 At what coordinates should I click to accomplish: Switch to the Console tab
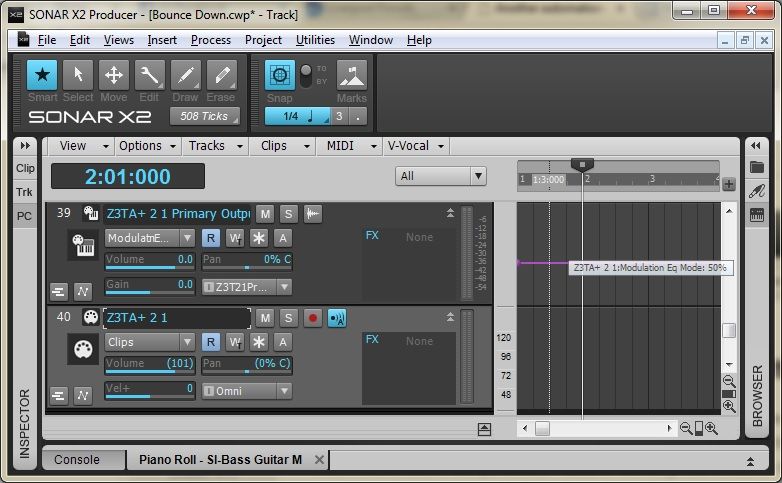pyautogui.click(x=77, y=460)
